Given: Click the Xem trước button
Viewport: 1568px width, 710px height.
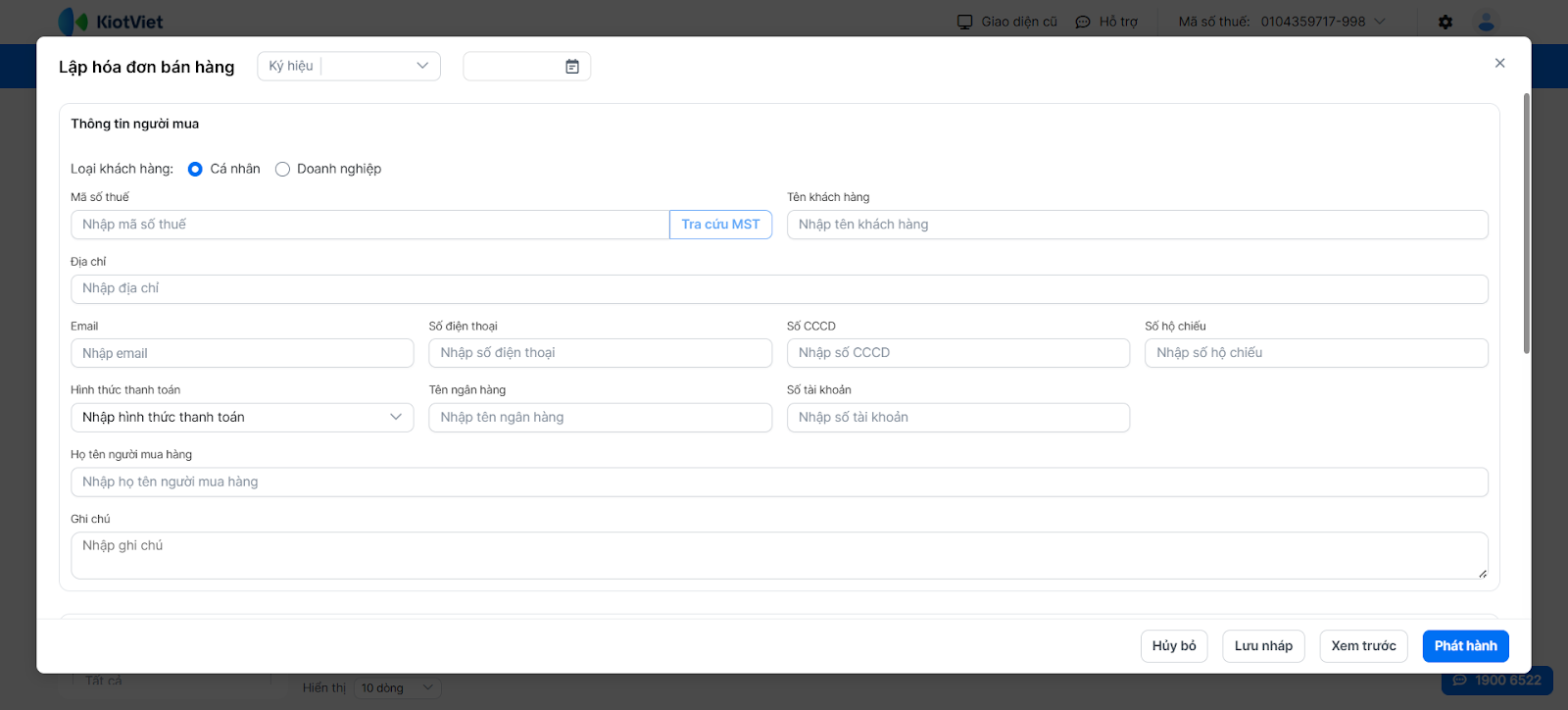Looking at the screenshot, I should coord(1363,646).
